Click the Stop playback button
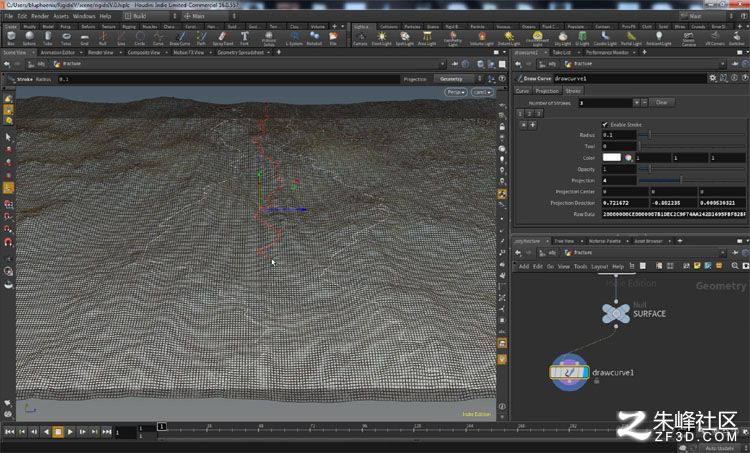 pos(58,431)
